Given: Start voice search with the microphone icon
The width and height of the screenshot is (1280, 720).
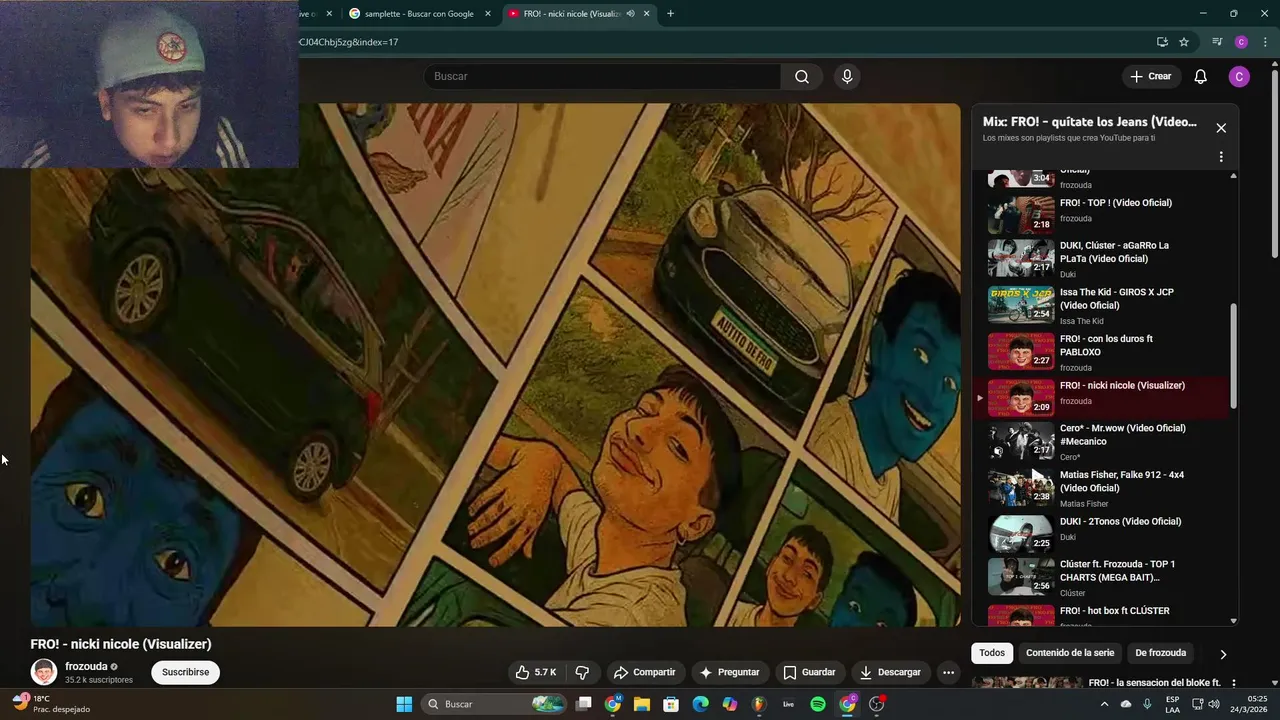Looking at the screenshot, I should click(847, 77).
